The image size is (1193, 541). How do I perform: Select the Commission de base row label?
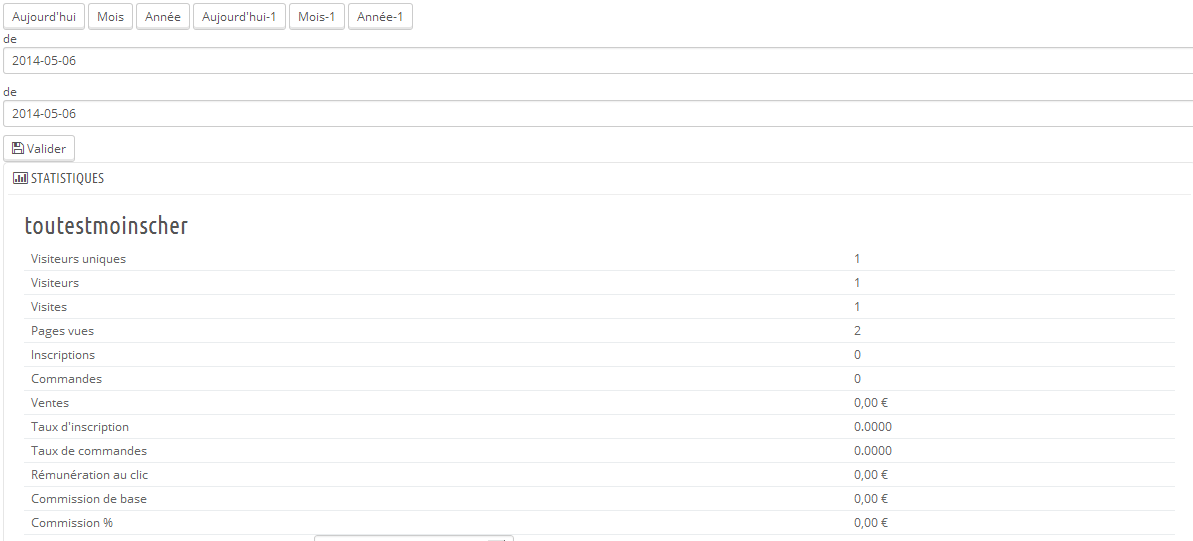point(89,499)
